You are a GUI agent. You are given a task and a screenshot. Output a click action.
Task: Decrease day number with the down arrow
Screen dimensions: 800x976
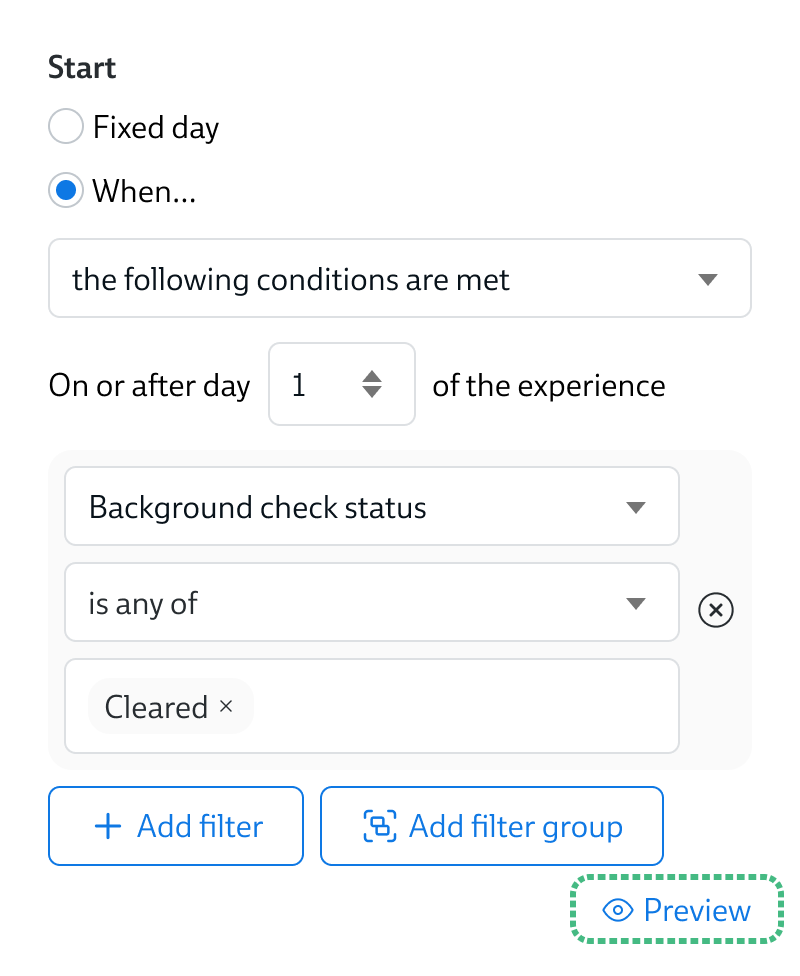point(372,393)
